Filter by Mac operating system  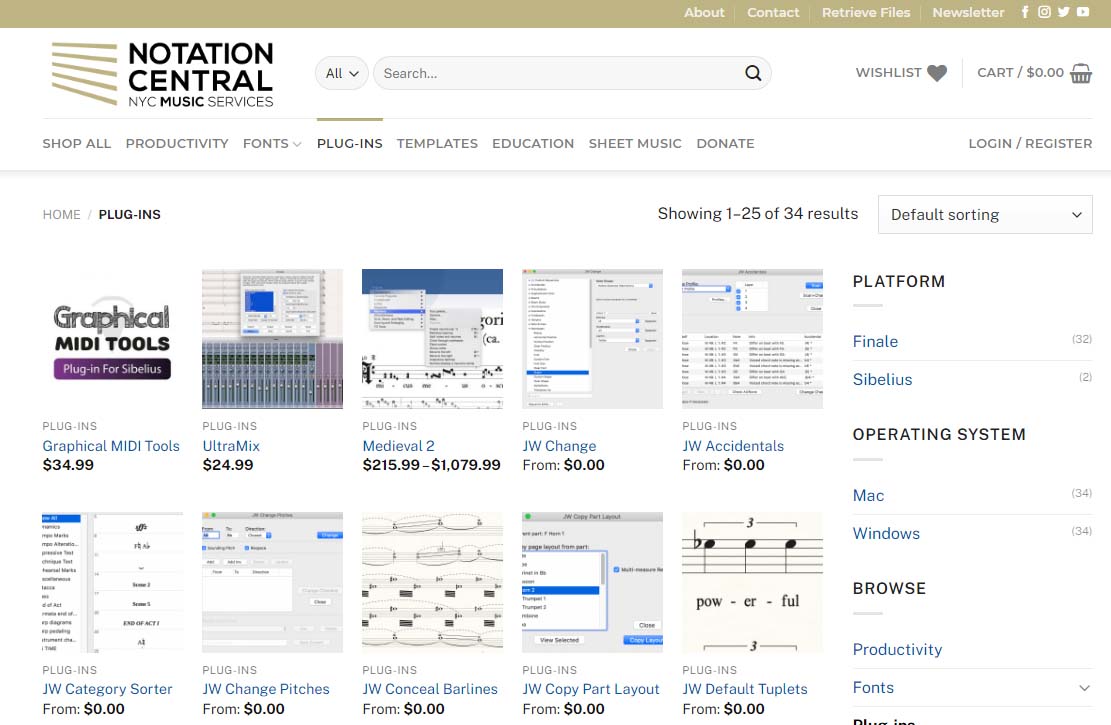pyautogui.click(x=868, y=495)
